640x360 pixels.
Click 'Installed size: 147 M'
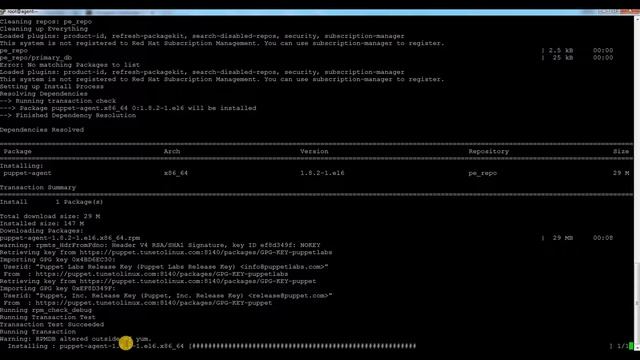tap(42, 224)
